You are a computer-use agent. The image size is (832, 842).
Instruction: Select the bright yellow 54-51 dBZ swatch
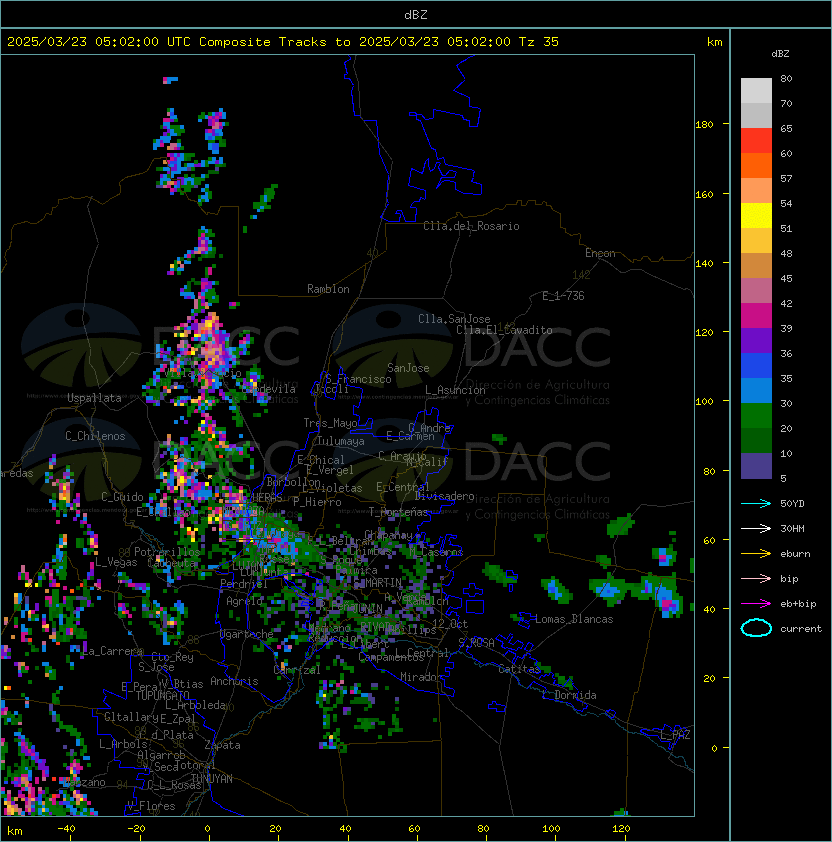tap(756, 216)
